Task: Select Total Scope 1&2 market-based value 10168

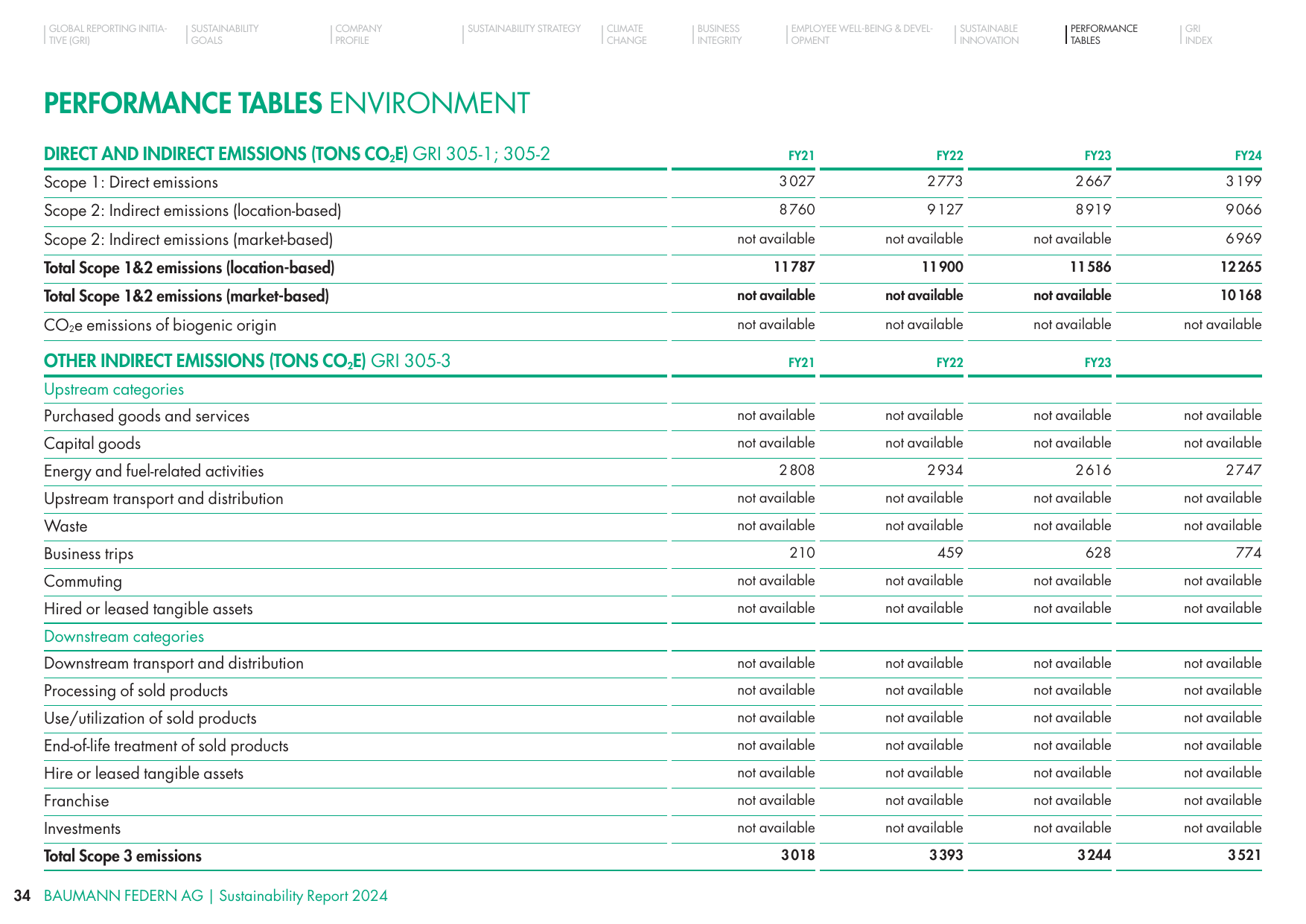Action: pyautogui.click(x=1240, y=296)
